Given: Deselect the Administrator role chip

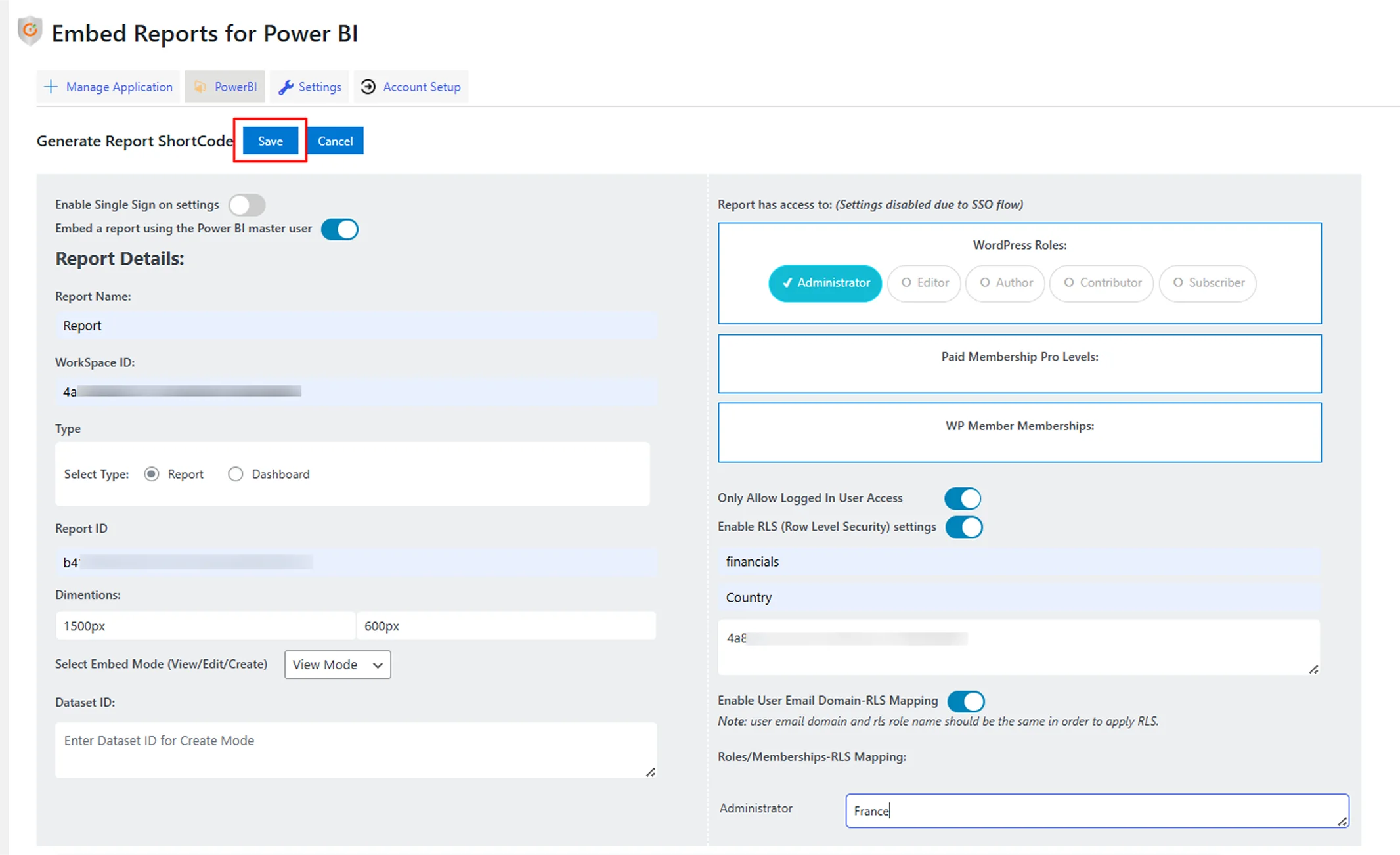Looking at the screenshot, I should 825,283.
